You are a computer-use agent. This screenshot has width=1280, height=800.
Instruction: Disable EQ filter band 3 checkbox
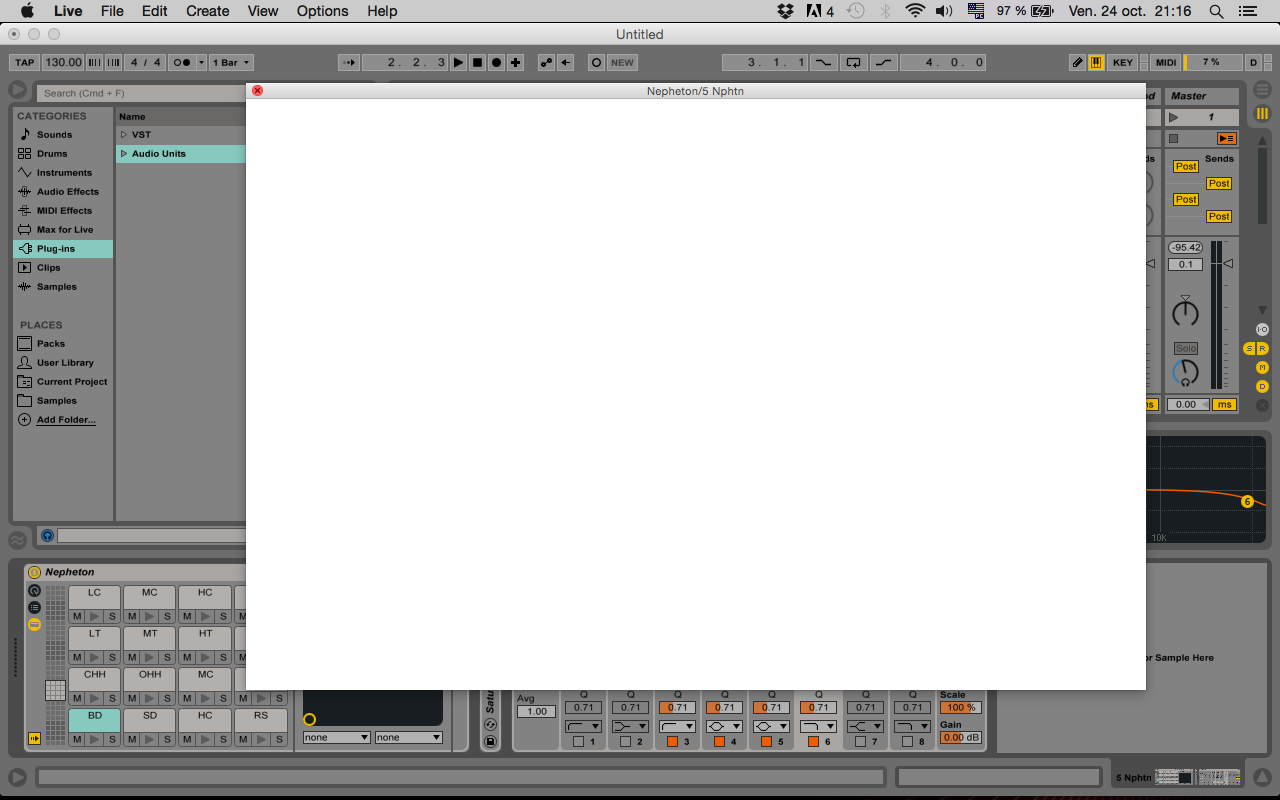click(673, 742)
